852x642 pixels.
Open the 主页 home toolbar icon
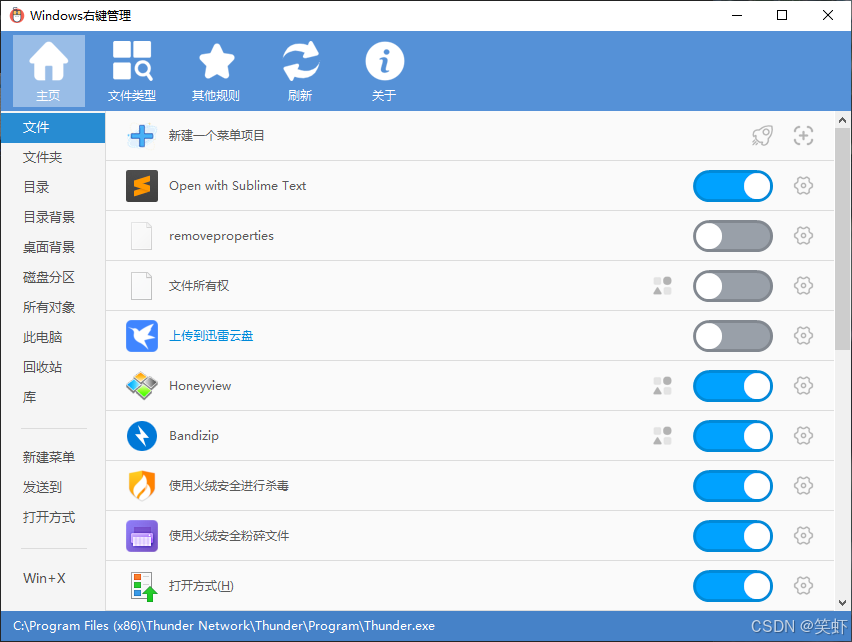tap(49, 71)
